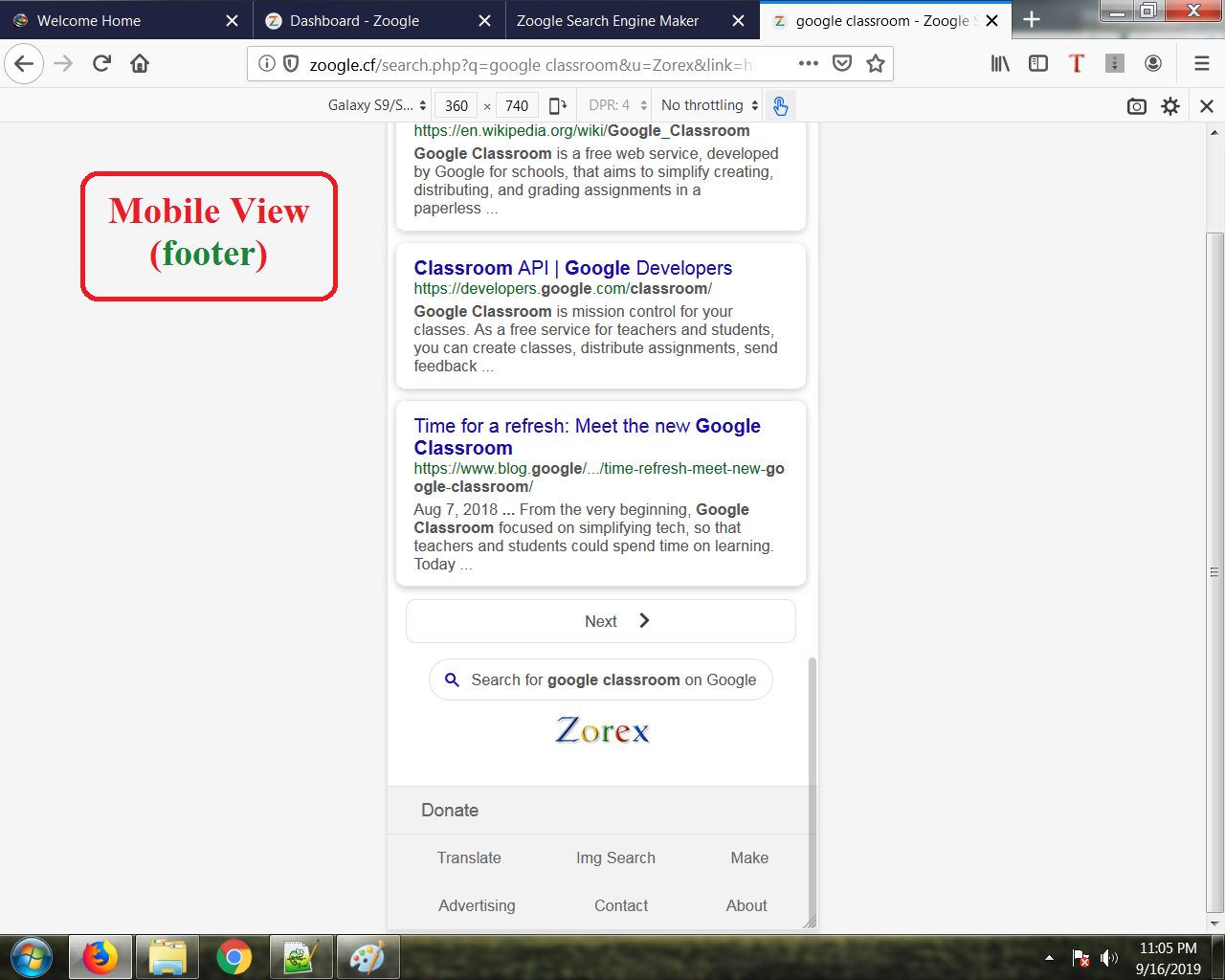Click the viewport width field 360
This screenshot has width=1225, height=980.
457,105
